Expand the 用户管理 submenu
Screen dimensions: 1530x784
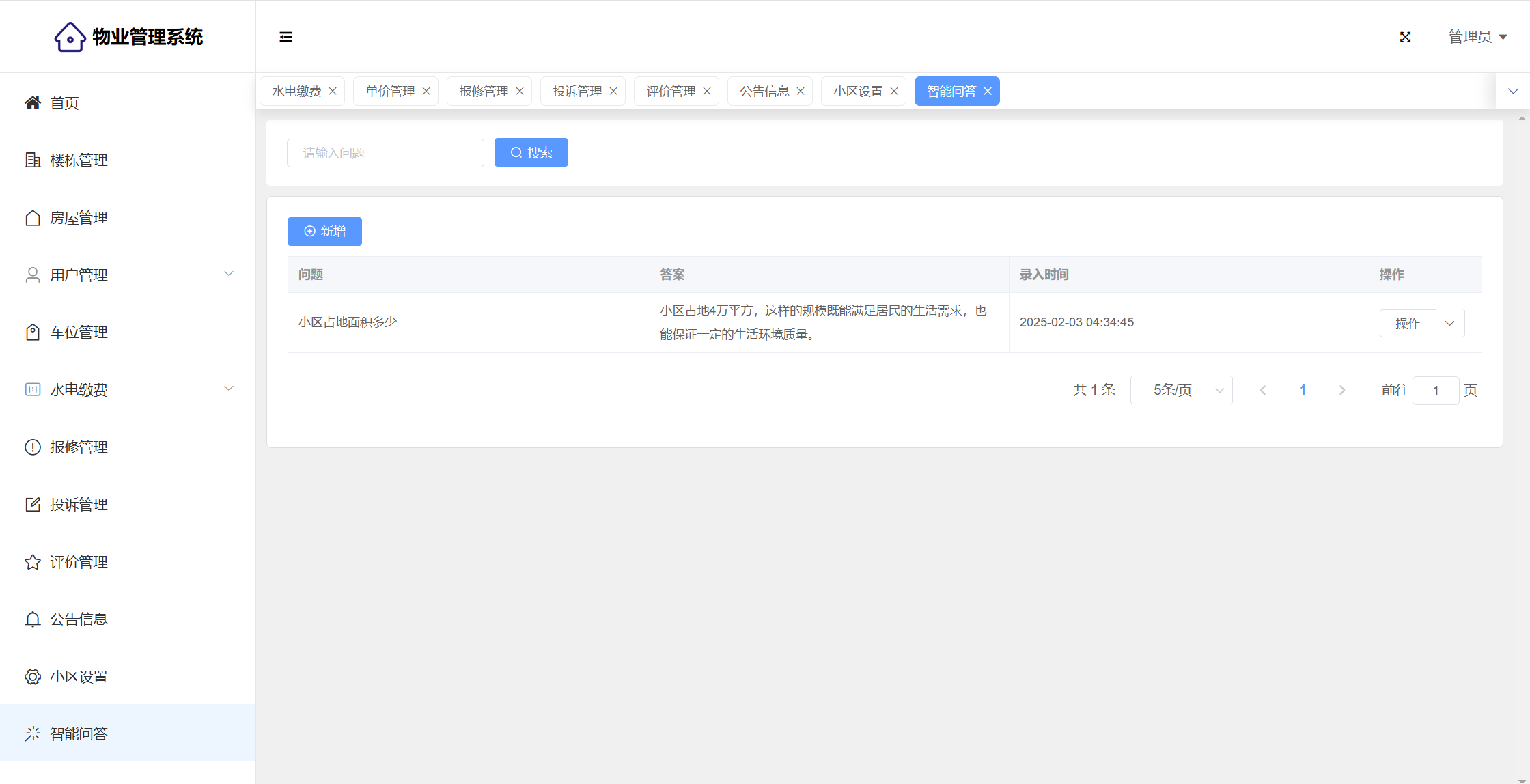[229, 275]
